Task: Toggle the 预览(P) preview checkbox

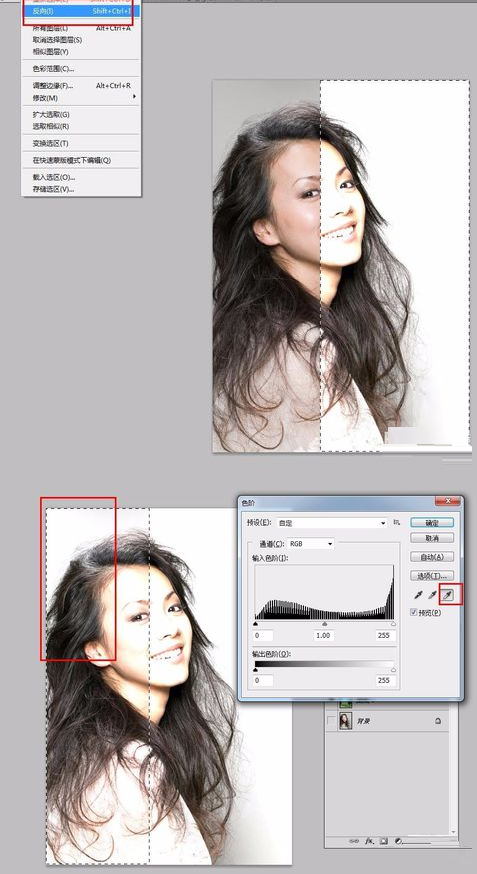Action: pos(413,612)
